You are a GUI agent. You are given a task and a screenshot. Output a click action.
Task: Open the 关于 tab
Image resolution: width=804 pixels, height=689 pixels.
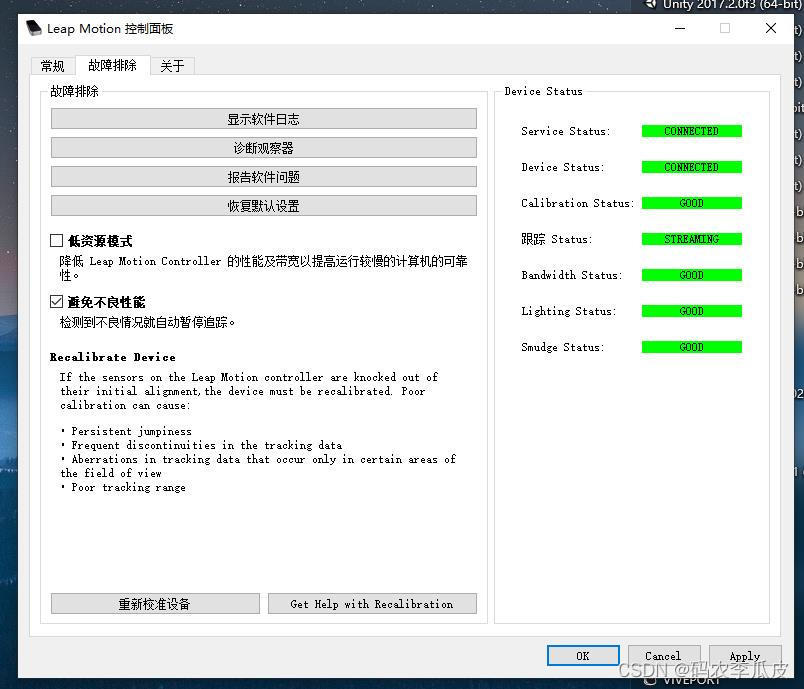point(172,66)
